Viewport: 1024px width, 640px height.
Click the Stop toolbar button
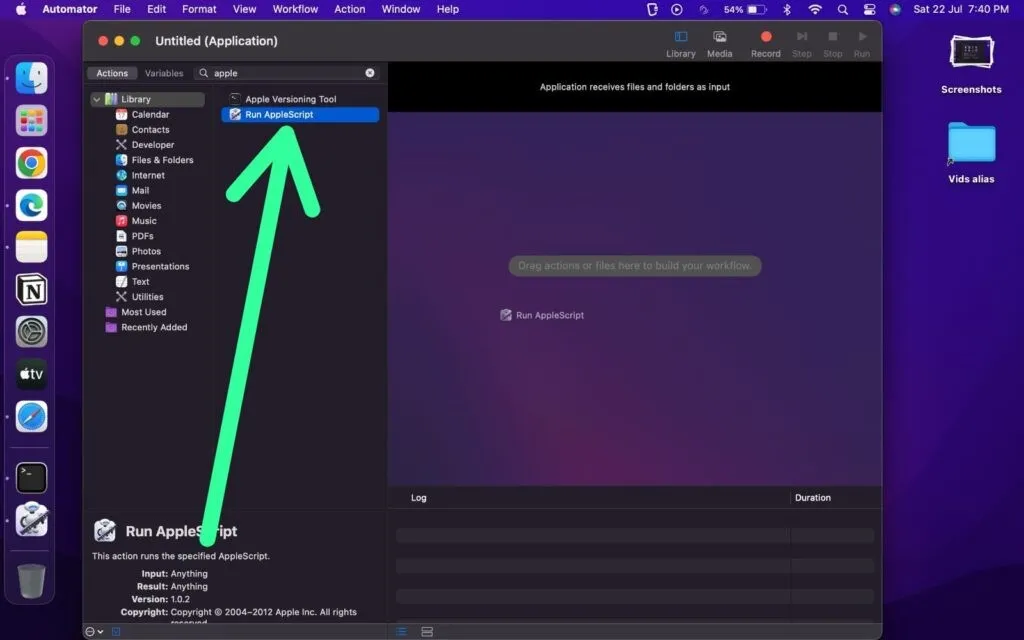[x=832, y=44]
